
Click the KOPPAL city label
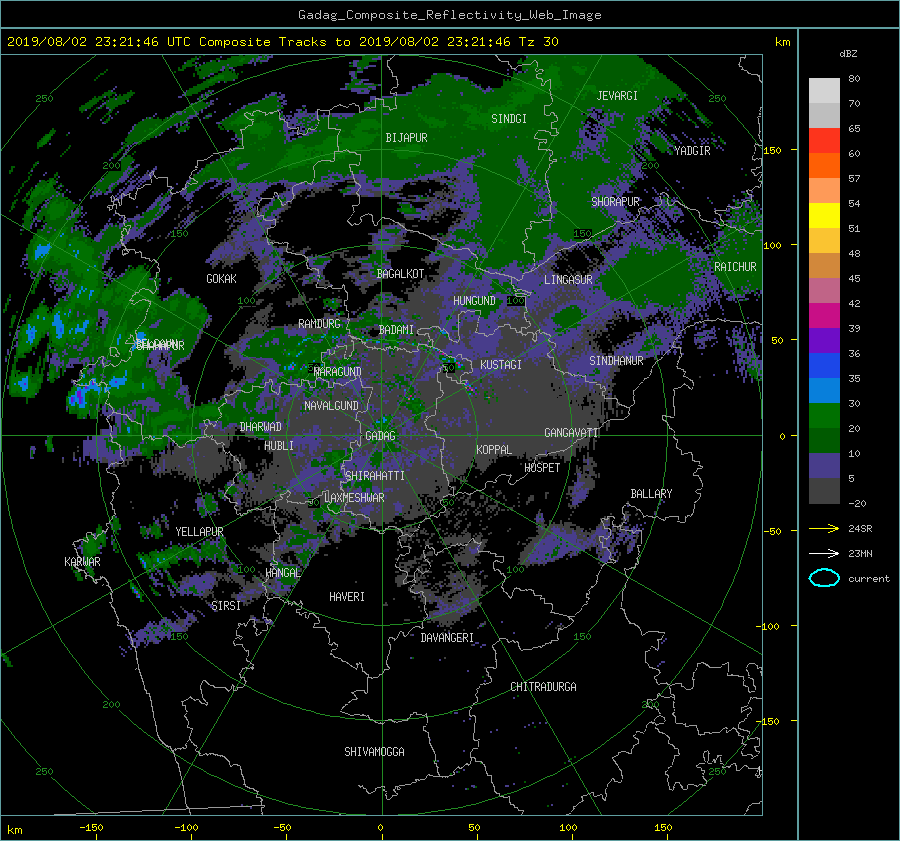pyautogui.click(x=494, y=450)
